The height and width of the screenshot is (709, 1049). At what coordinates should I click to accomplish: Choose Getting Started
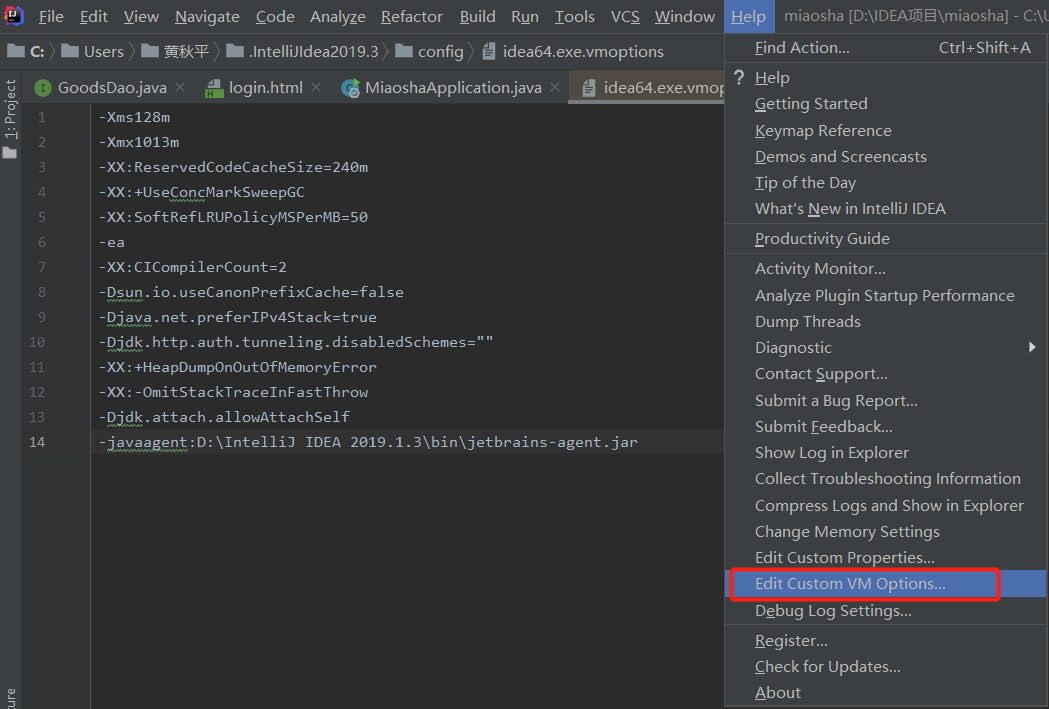(886, 104)
